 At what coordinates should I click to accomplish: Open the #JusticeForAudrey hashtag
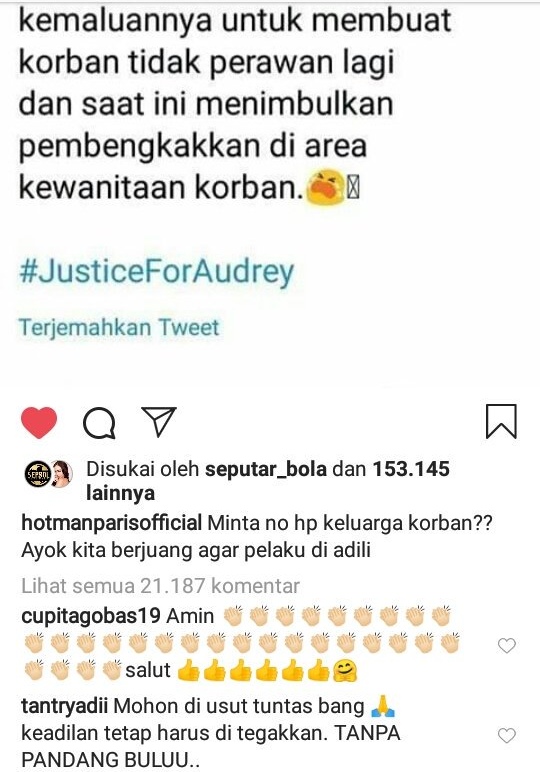pos(157,272)
